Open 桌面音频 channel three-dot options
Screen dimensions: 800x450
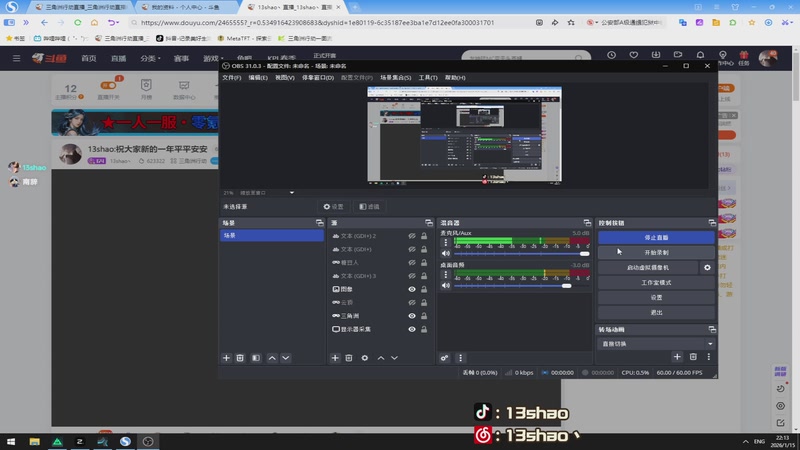pos(445,274)
